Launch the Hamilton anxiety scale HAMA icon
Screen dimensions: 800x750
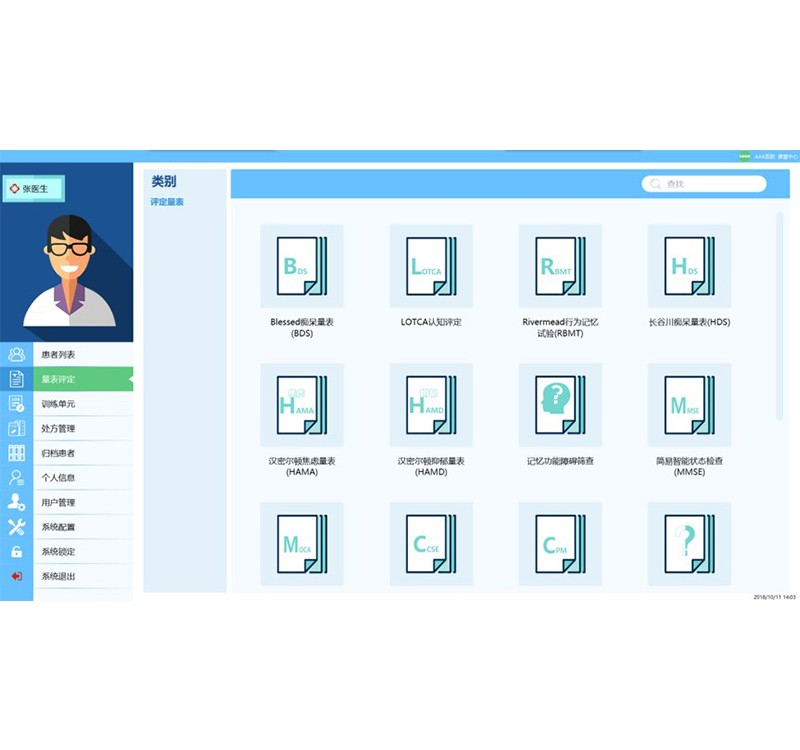[301, 404]
